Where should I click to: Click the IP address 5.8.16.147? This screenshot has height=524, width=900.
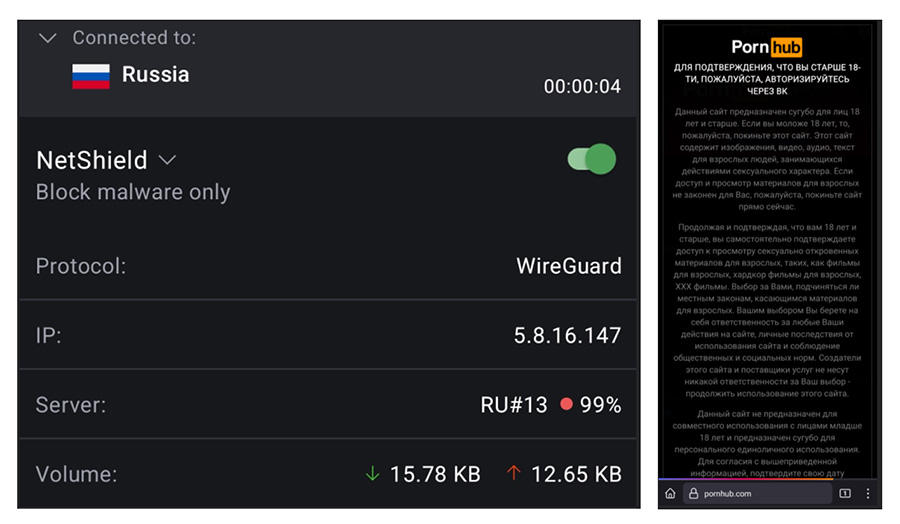pos(567,336)
